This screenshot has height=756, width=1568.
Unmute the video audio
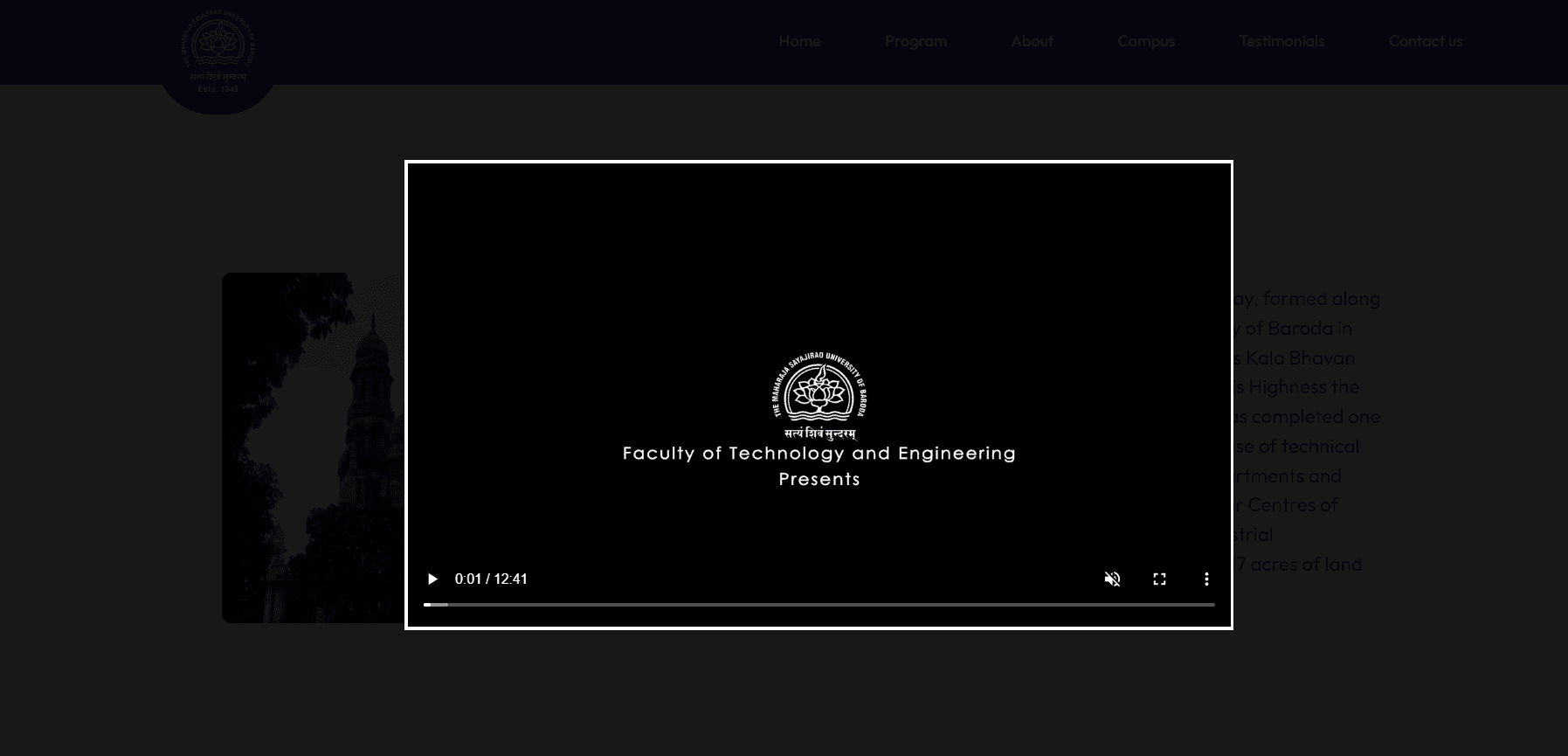point(1112,579)
